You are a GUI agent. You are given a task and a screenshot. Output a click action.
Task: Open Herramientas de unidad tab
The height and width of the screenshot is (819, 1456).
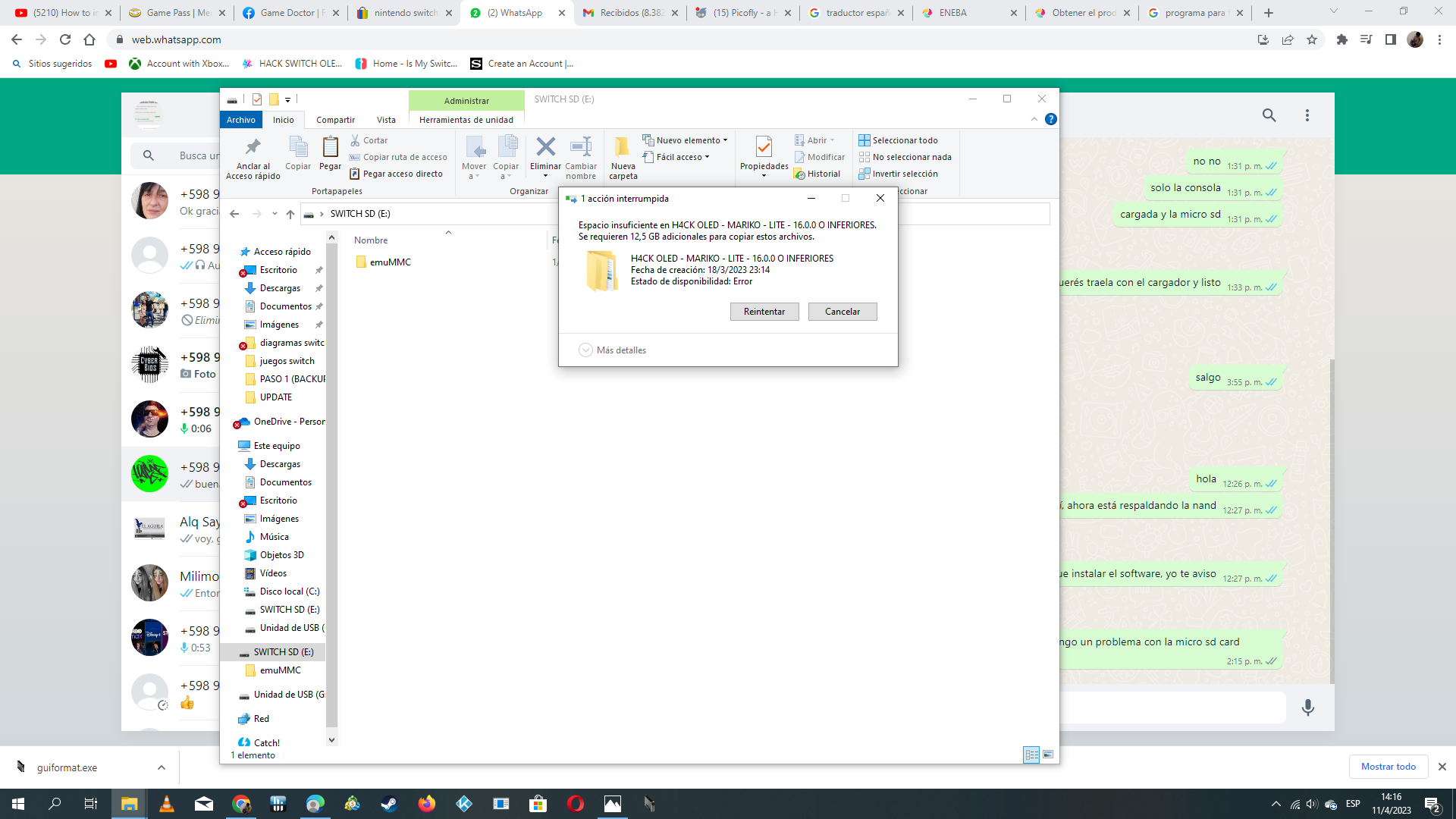pos(466,120)
